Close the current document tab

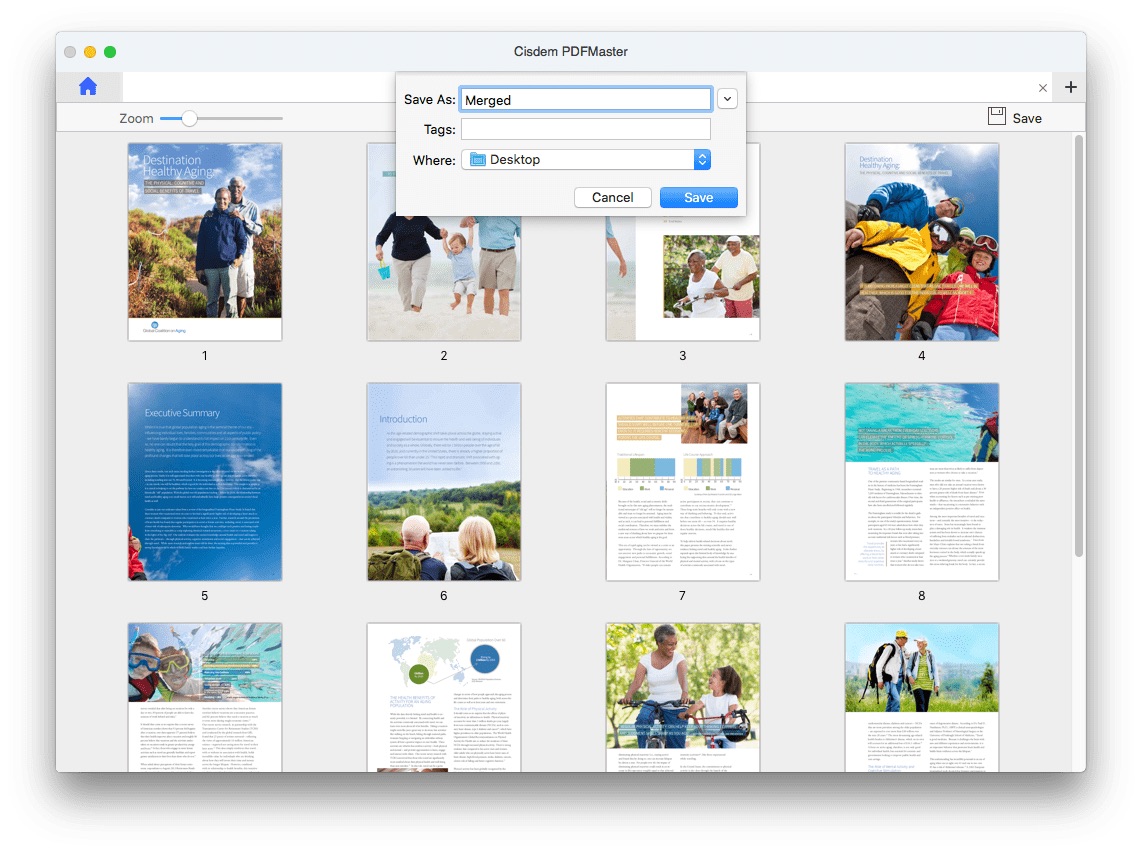pyautogui.click(x=1043, y=88)
